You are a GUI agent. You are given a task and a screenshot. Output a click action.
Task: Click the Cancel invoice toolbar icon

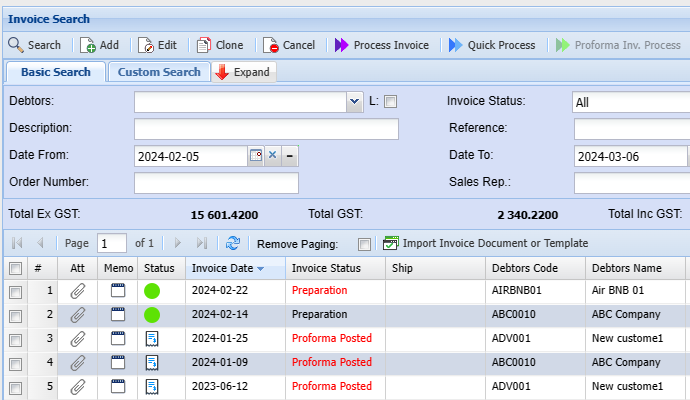pyautogui.click(x=271, y=45)
